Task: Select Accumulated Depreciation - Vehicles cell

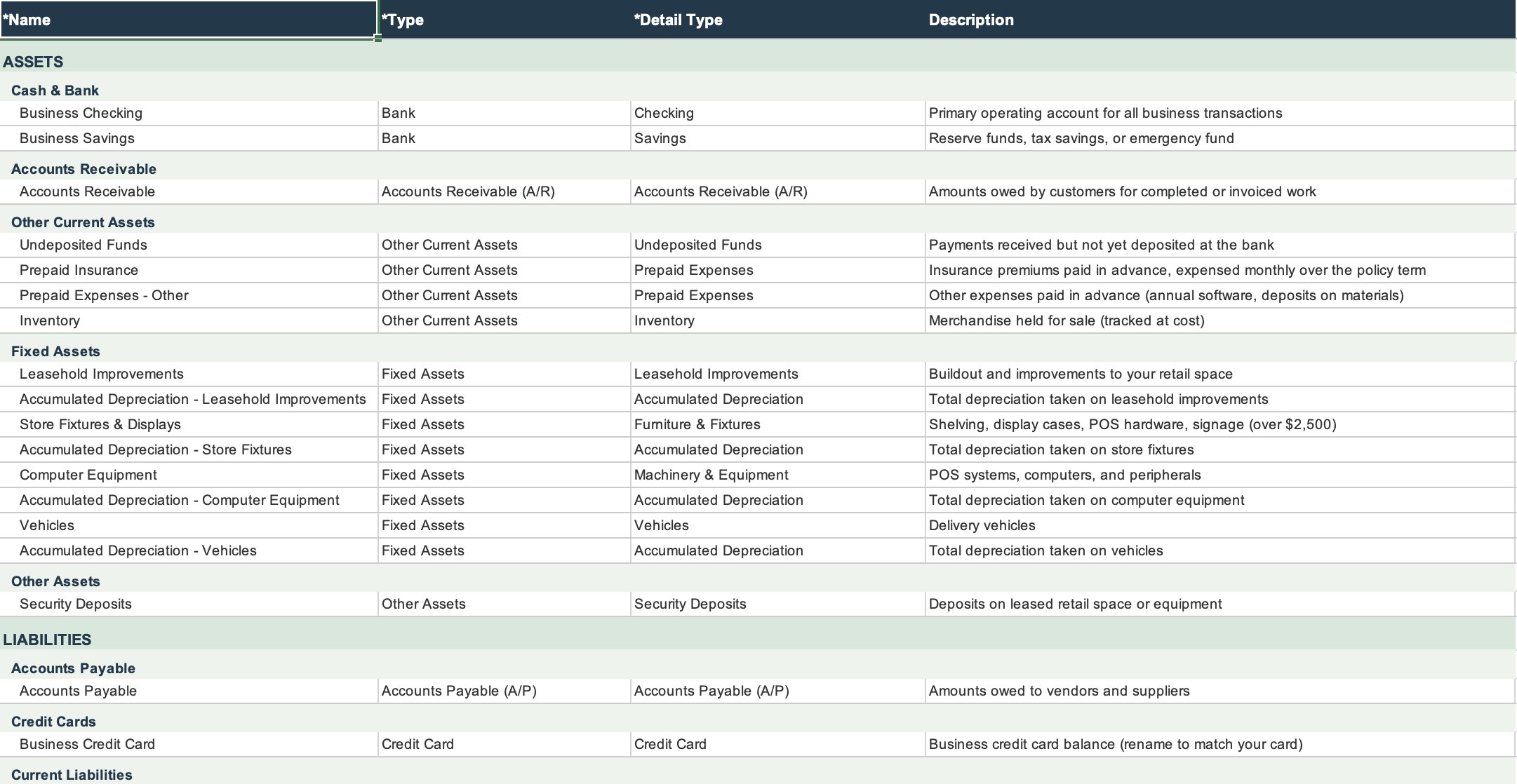Action: (x=189, y=551)
